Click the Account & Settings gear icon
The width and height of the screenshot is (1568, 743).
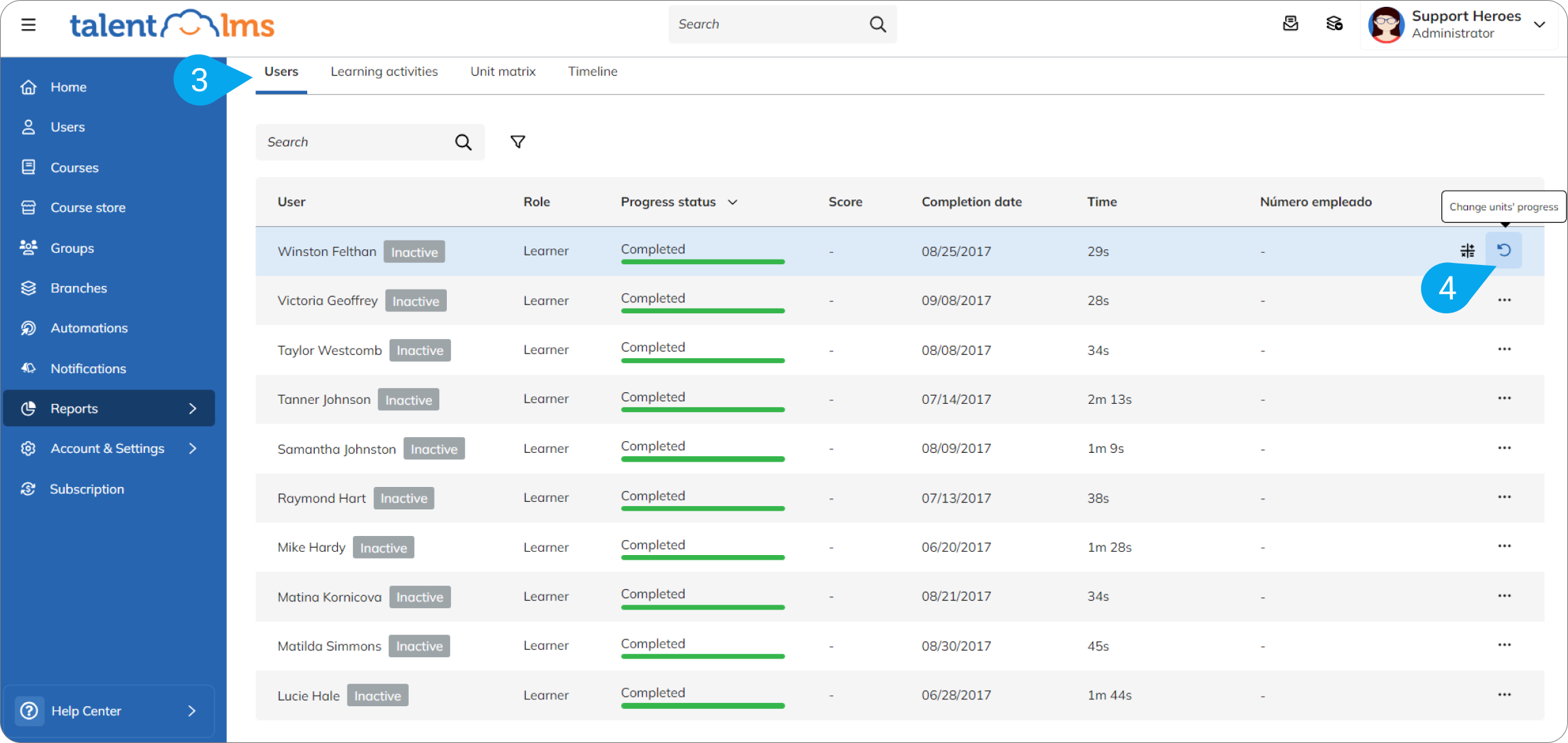pyautogui.click(x=28, y=449)
